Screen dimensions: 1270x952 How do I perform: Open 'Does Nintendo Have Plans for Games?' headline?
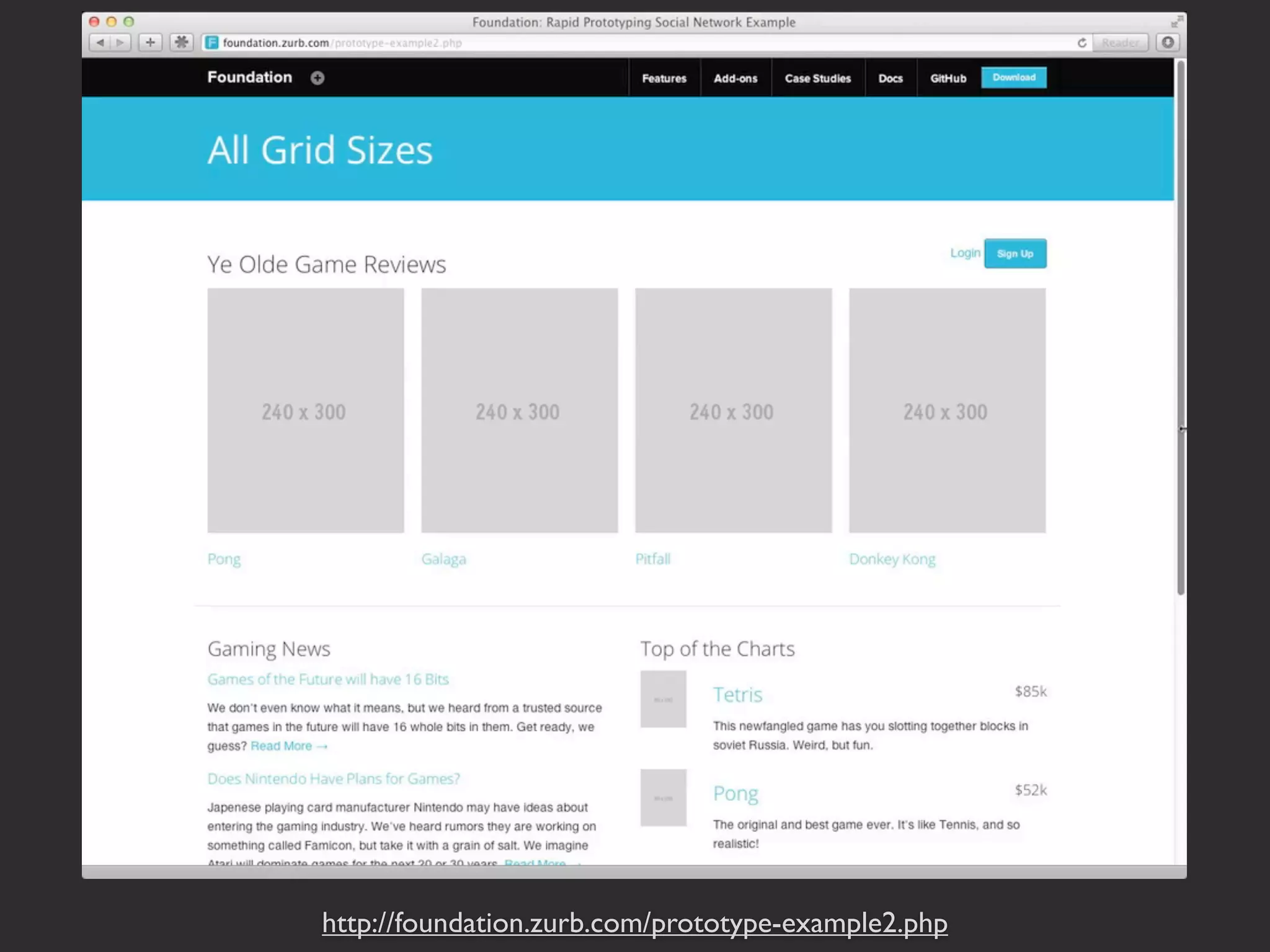coord(334,779)
